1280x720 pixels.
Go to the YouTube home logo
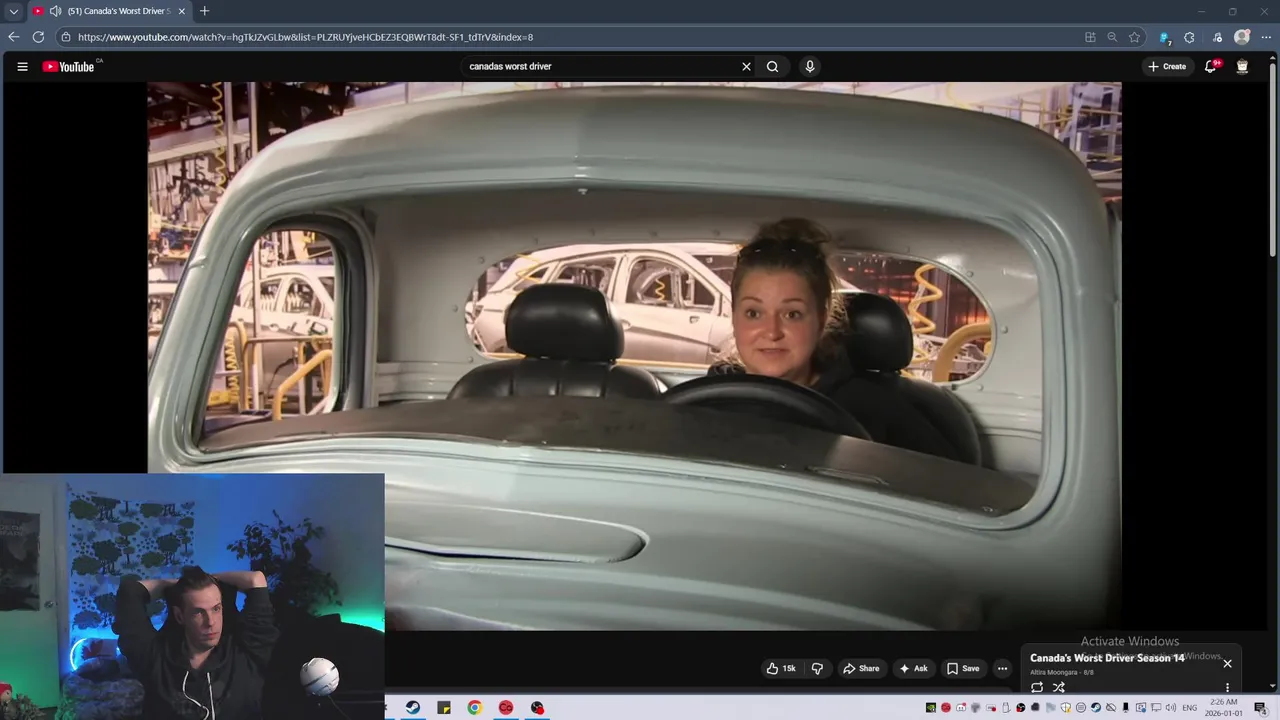(x=68, y=67)
